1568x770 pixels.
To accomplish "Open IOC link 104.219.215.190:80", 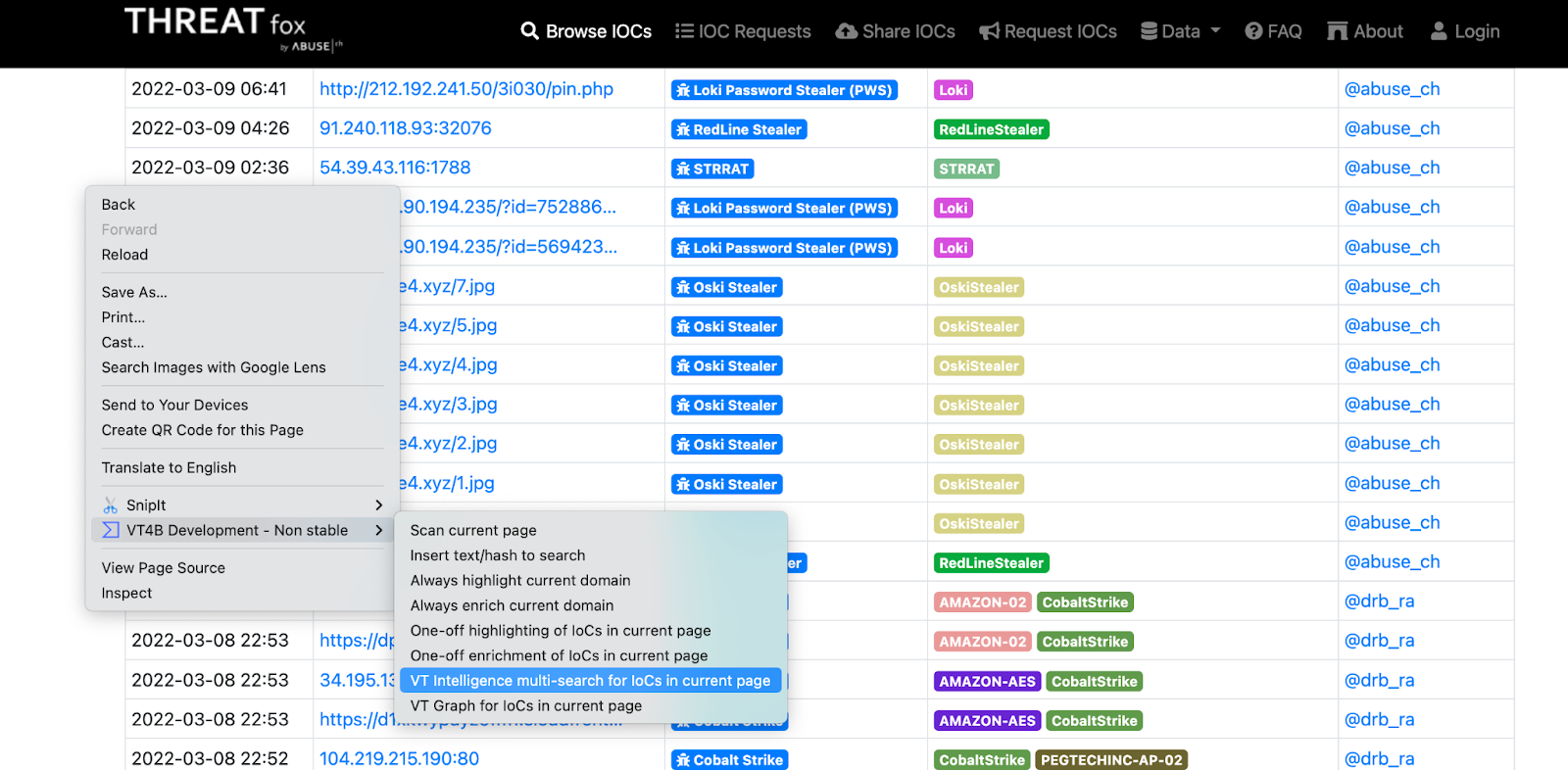I will click(x=399, y=759).
